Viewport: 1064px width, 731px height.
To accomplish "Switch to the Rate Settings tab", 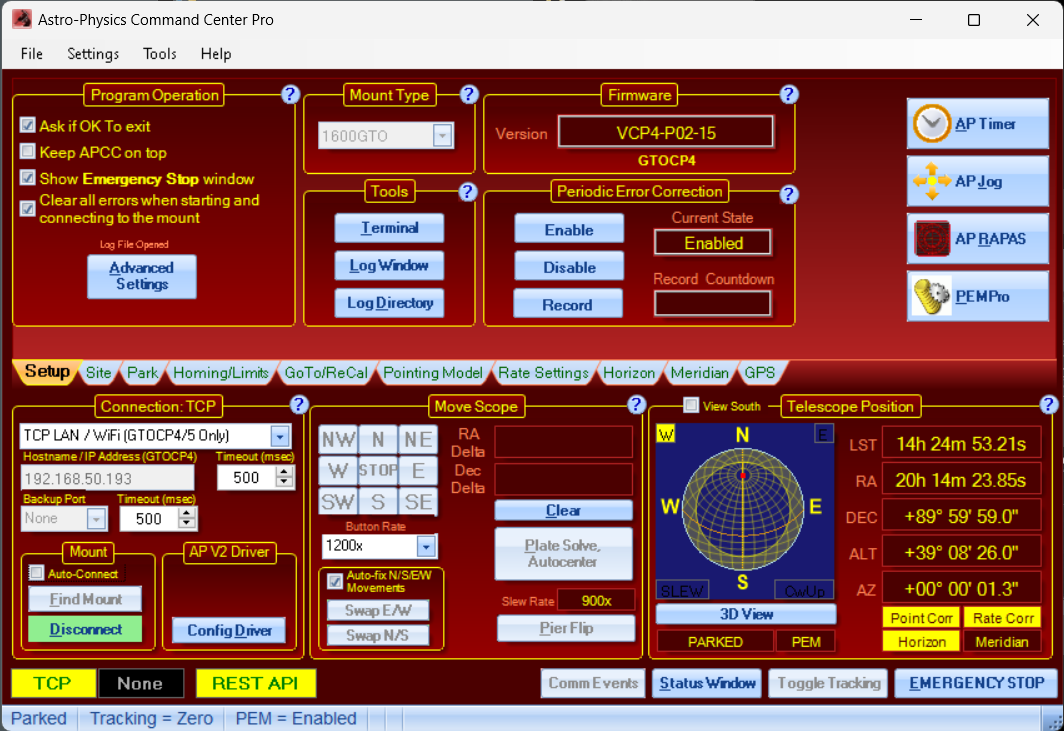I will pyautogui.click(x=543, y=373).
